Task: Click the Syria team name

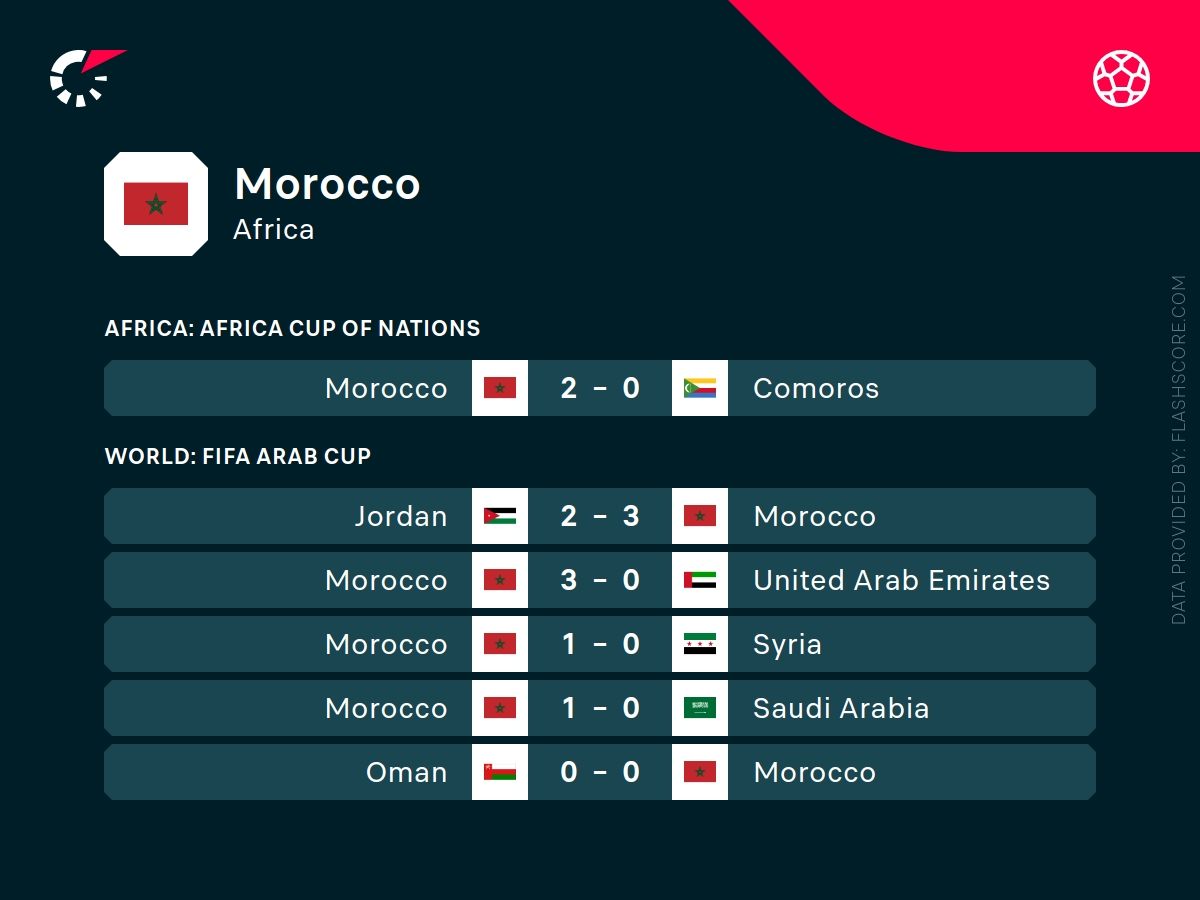Action: tap(787, 644)
